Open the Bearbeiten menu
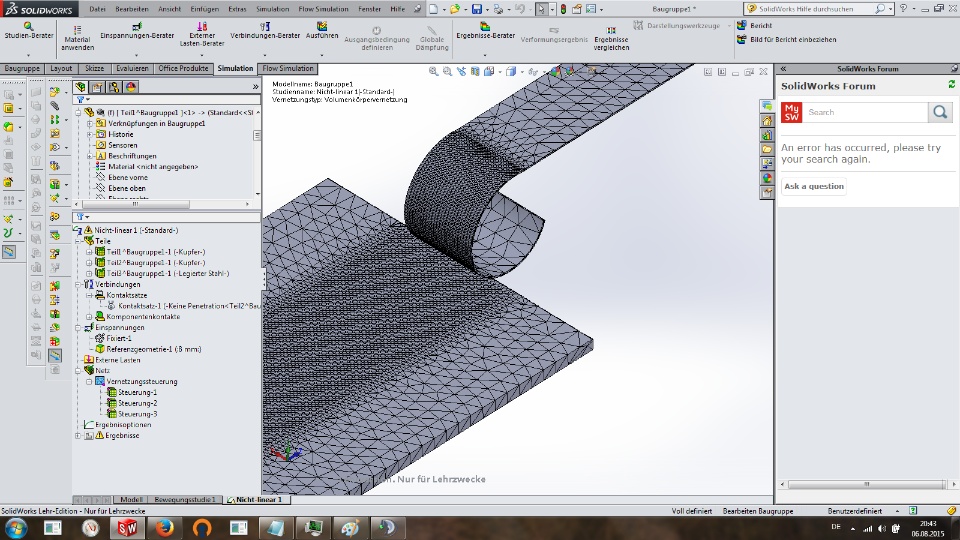The image size is (960, 540). [x=132, y=9]
